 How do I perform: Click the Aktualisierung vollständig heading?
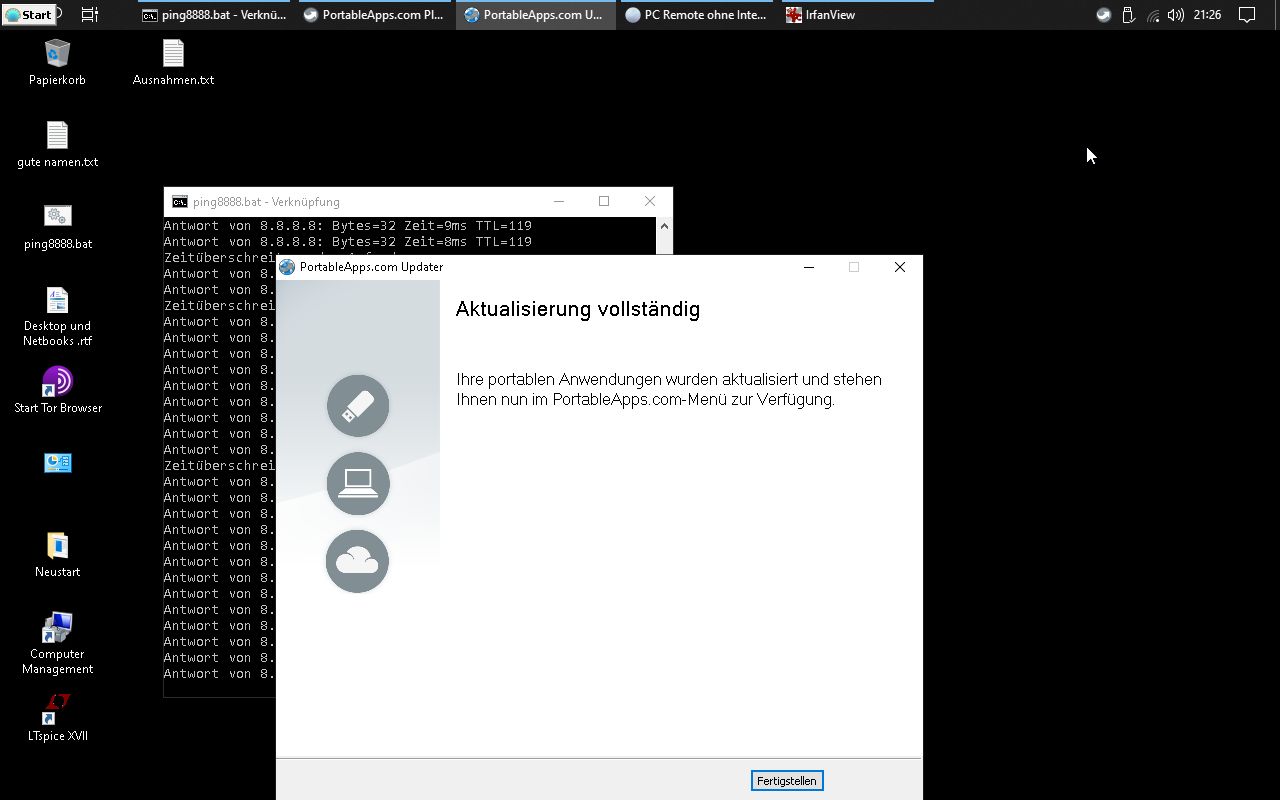tap(578, 309)
